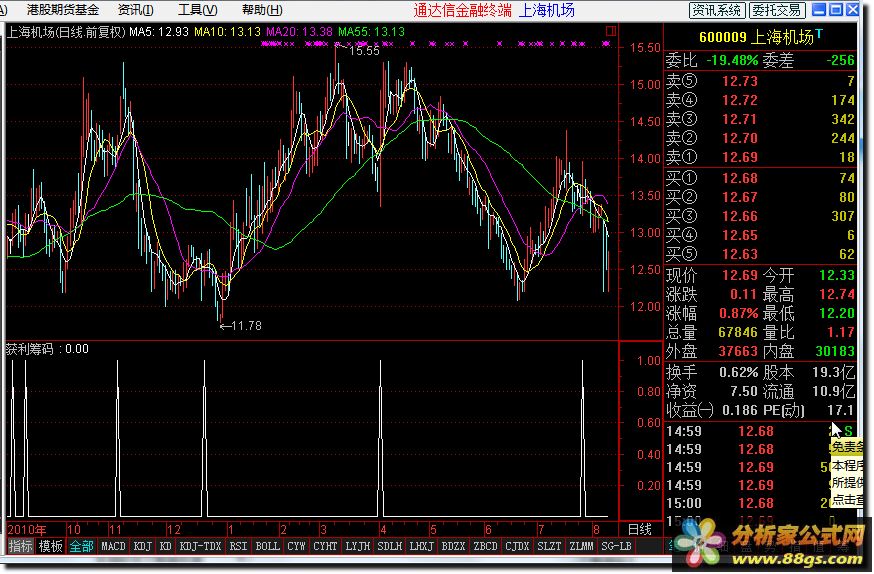The height and width of the screenshot is (574, 874).
Task: Select the ZLMM indicator tab
Action: tap(581, 546)
